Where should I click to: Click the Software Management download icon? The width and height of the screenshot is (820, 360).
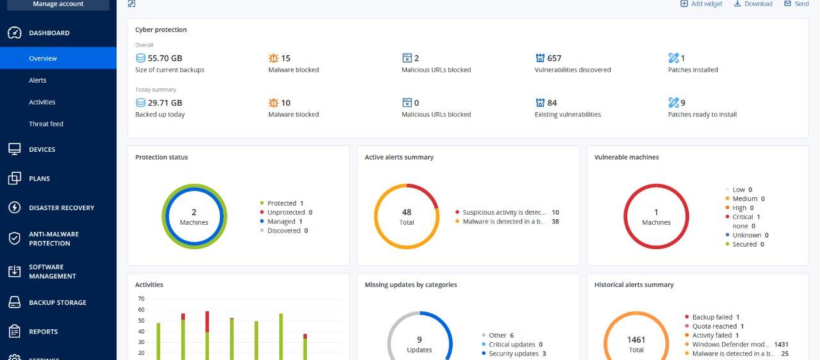[15, 272]
